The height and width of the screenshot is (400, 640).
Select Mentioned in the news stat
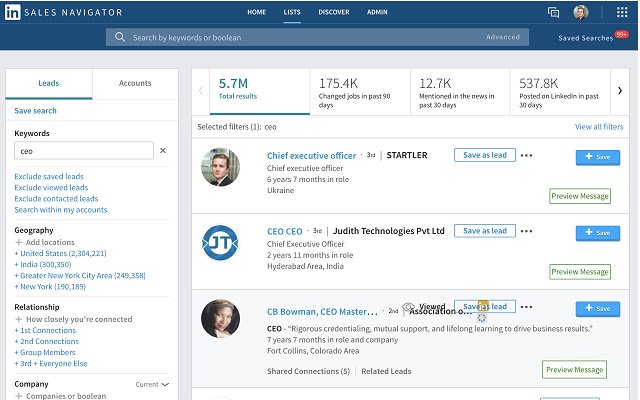(x=460, y=91)
